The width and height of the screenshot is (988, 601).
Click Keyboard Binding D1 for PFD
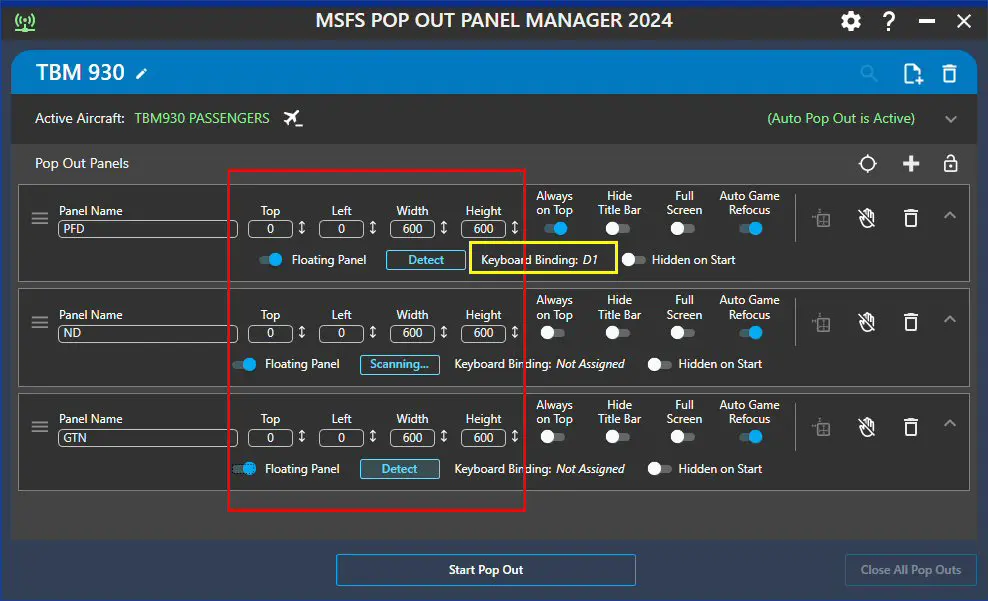pos(539,260)
